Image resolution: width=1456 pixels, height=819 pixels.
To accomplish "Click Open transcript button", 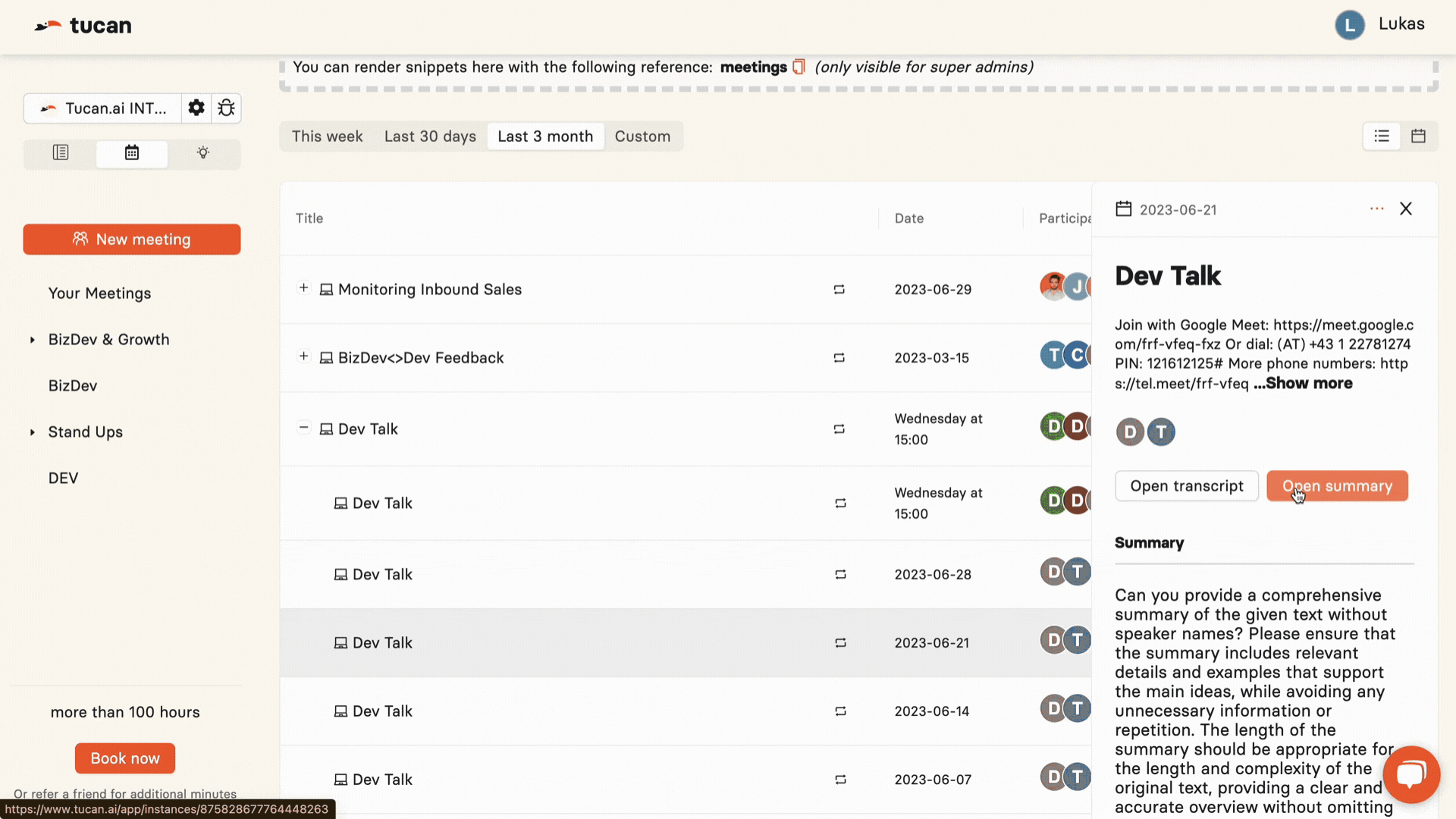I will point(1186,486).
